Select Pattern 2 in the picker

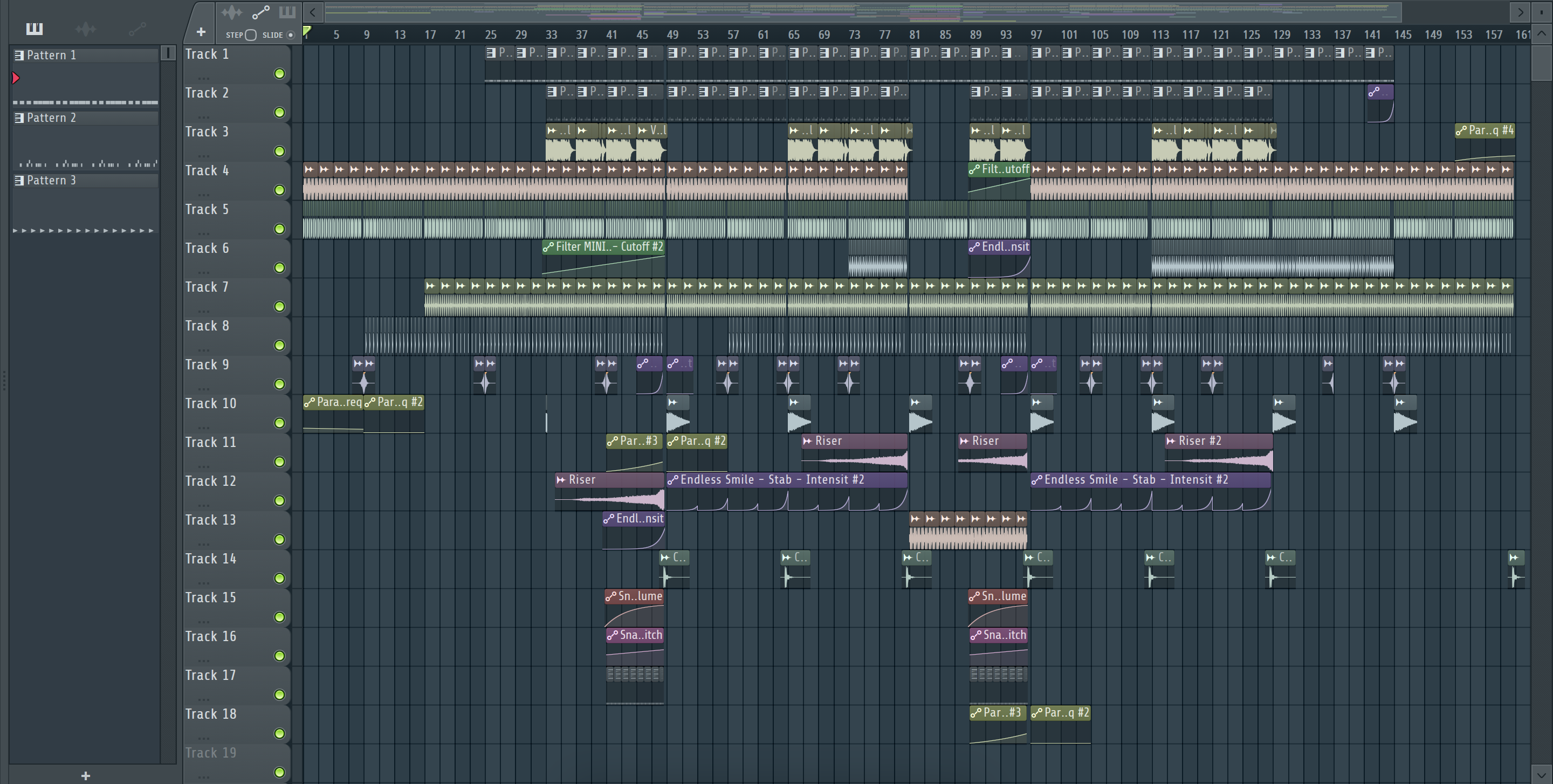pos(86,118)
